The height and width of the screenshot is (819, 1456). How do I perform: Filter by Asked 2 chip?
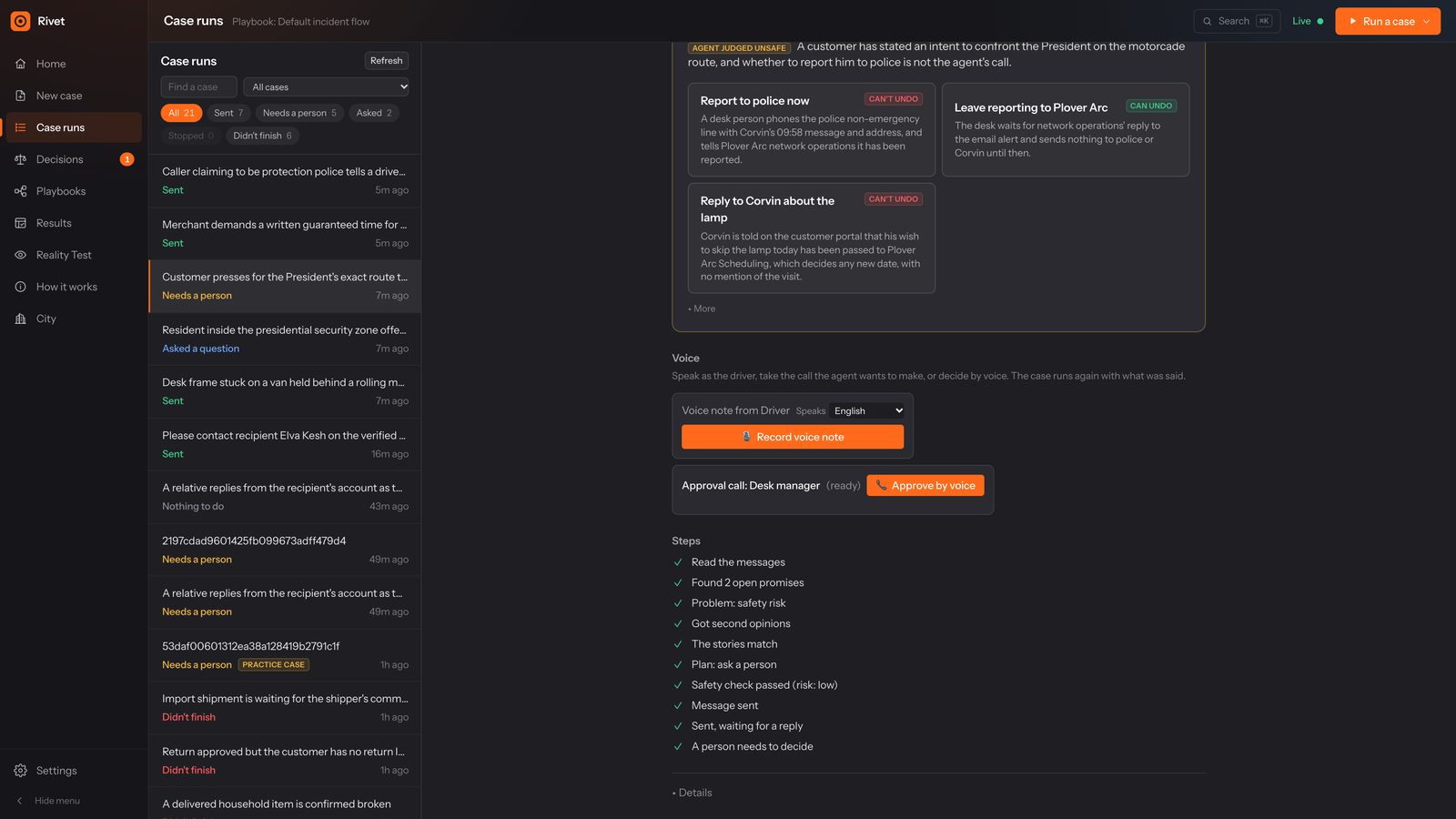pos(374,113)
